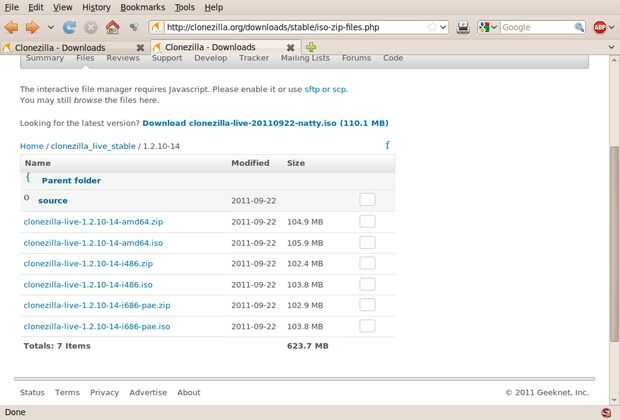The image size is (620, 420).
Task: Click the site favicon in address bar
Action: pos(156,27)
